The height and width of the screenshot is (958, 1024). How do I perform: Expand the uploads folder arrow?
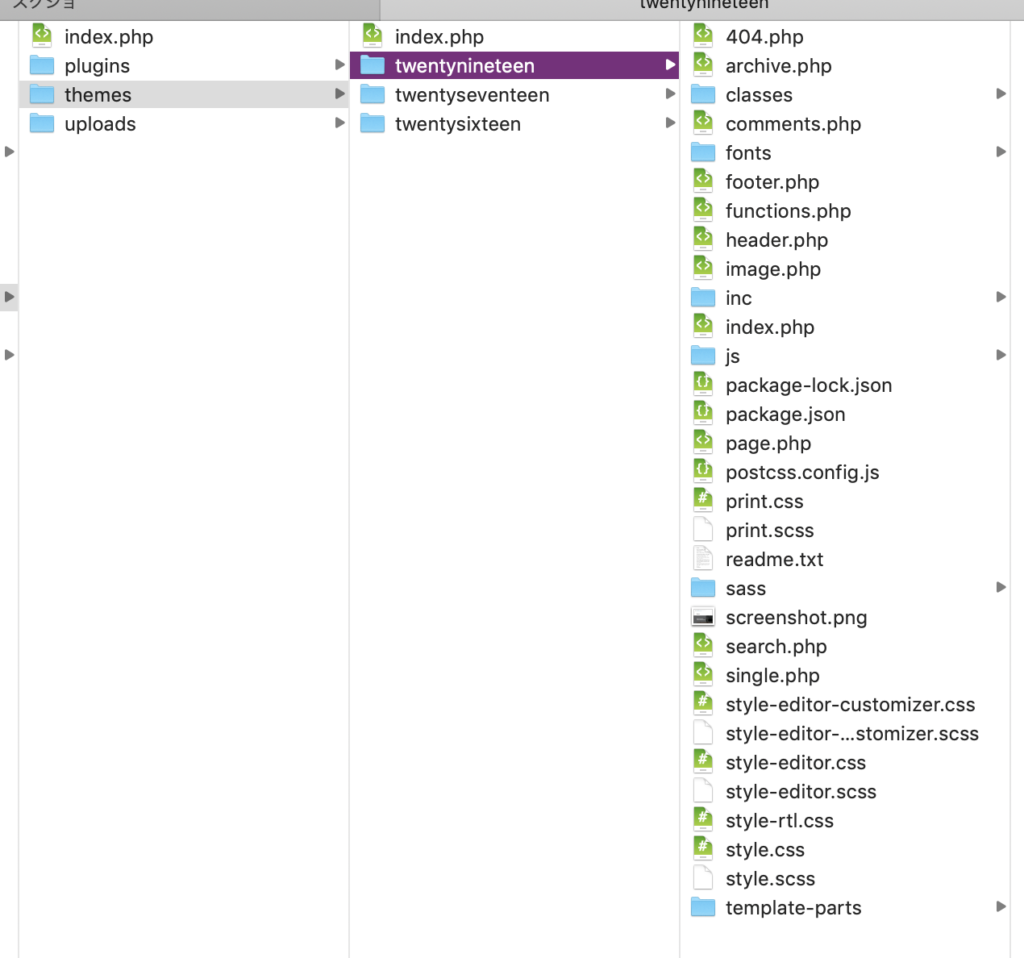click(x=340, y=123)
